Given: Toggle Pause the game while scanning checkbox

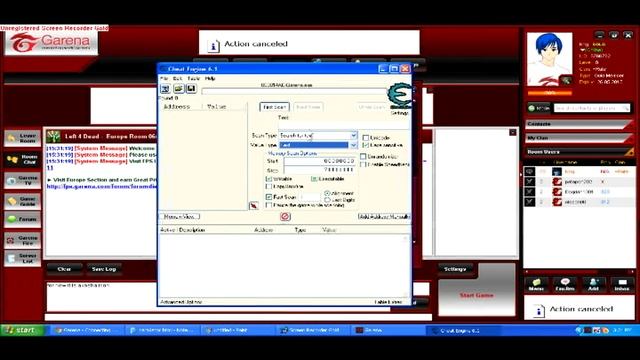Looking at the screenshot, I should (x=269, y=205).
